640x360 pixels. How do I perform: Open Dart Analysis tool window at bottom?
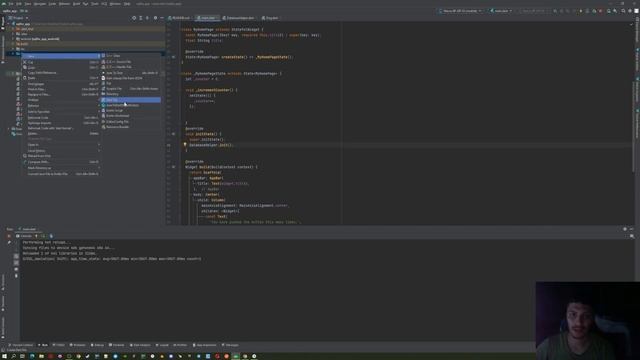point(140,345)
